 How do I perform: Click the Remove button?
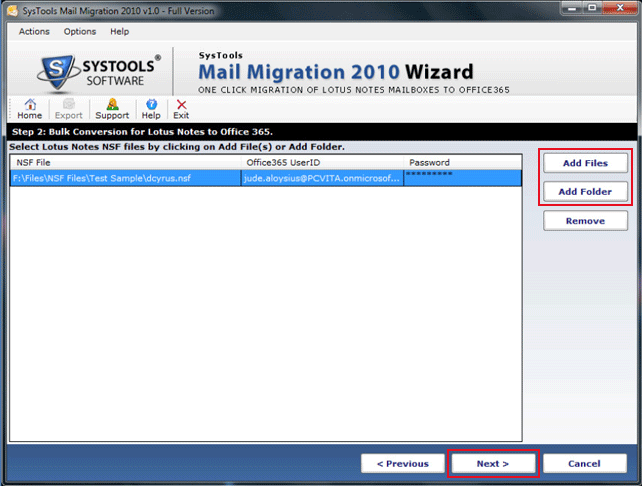585,221
